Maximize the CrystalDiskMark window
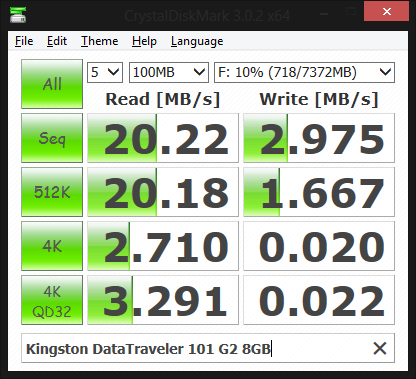Image resolution: width=416 pixels, height=379 pixels. 351,12
